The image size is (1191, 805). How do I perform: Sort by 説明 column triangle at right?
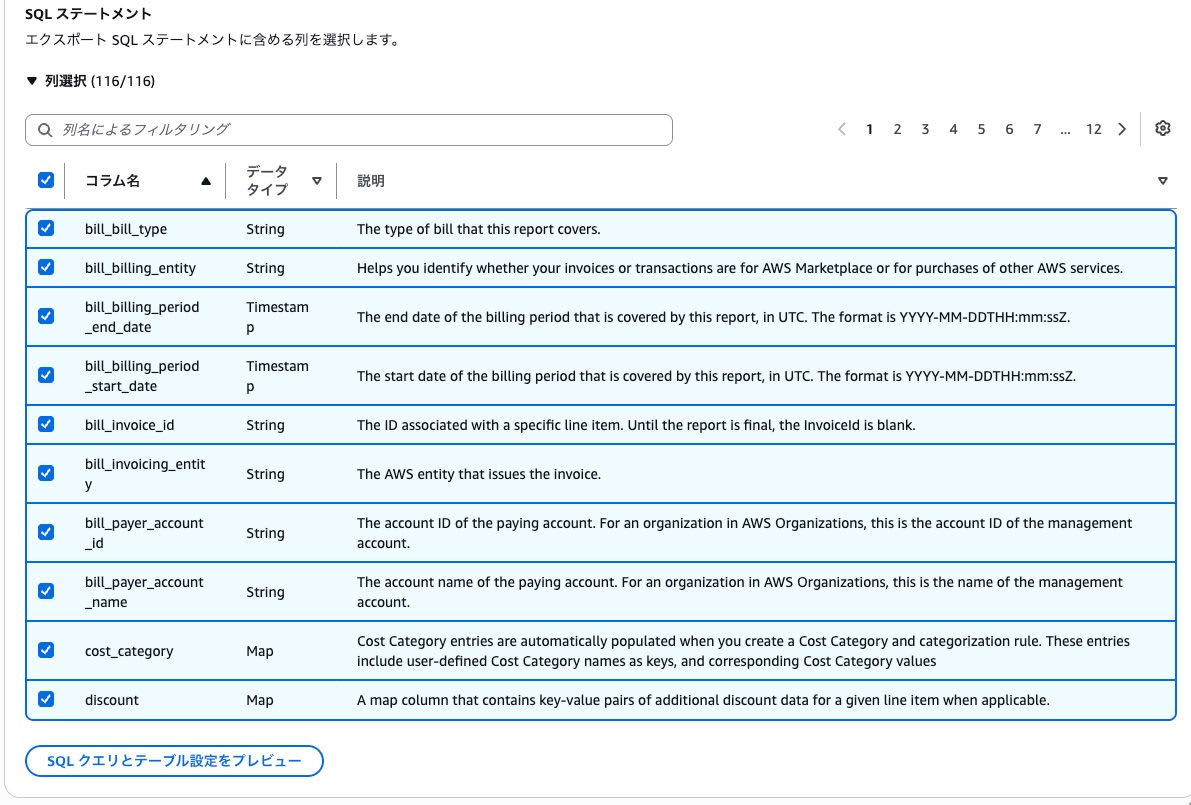coord(1162,181)
